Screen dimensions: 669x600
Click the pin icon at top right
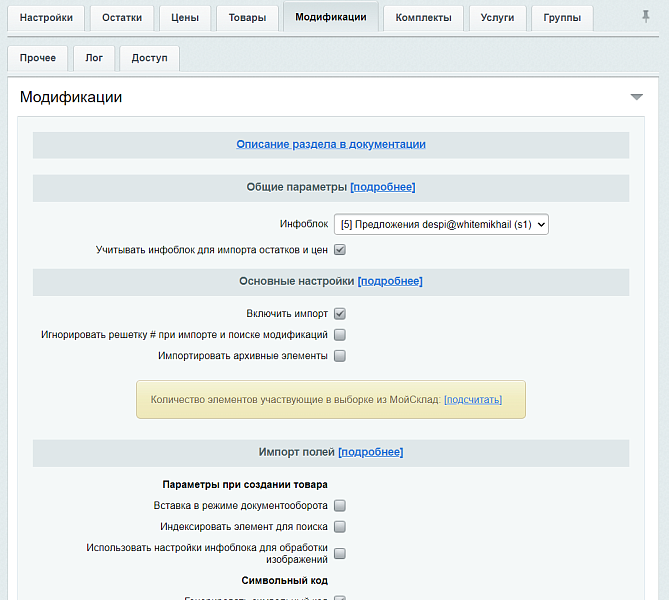[x=645, y=17]
